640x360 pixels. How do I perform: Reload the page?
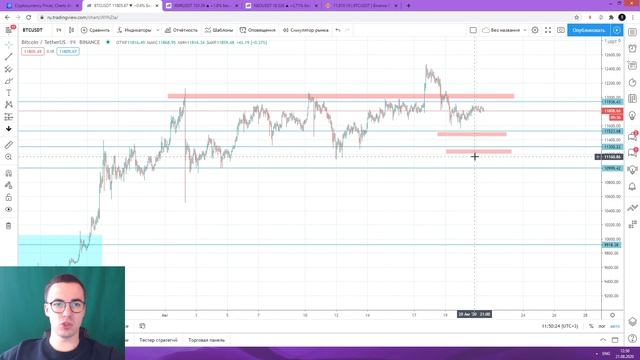pyautogui.click(x=29, y=18)
